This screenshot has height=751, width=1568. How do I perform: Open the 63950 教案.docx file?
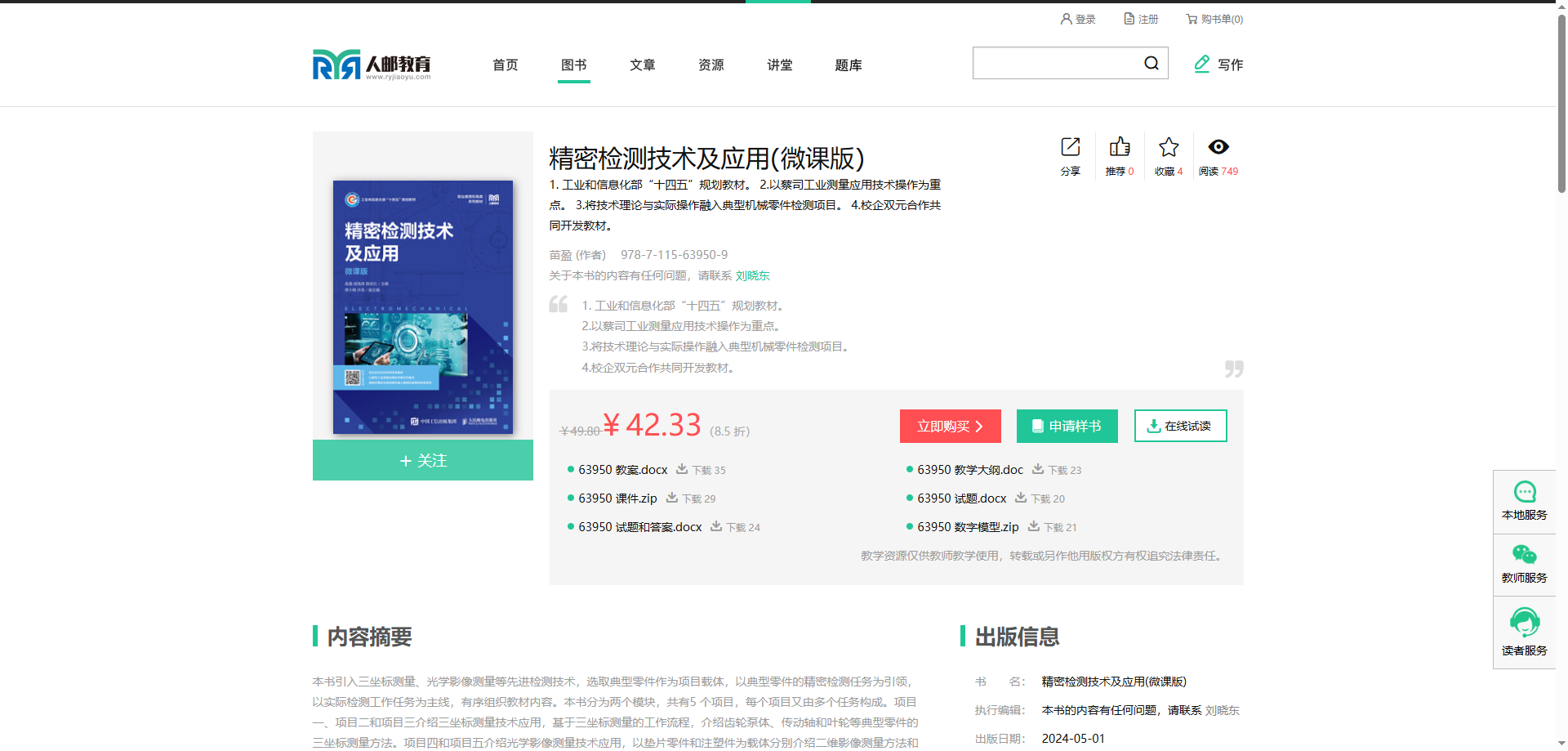(623, 470)
